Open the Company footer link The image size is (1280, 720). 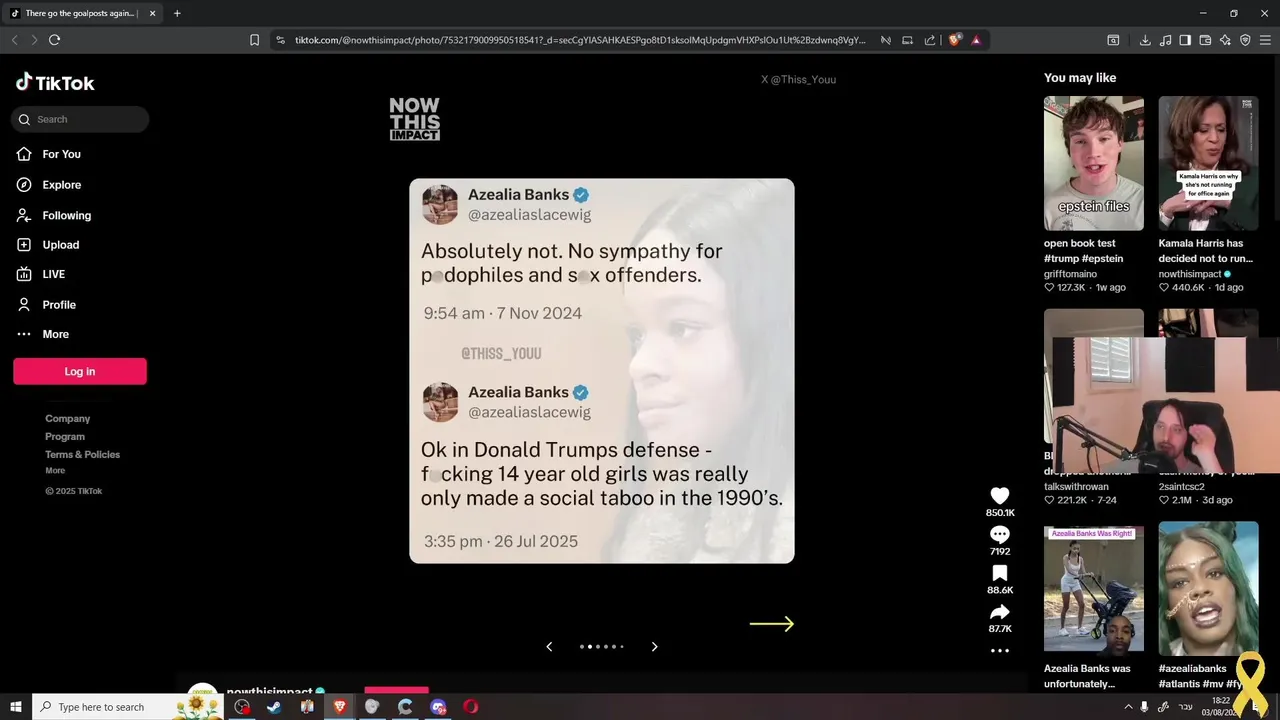click(x=67, y=419)
